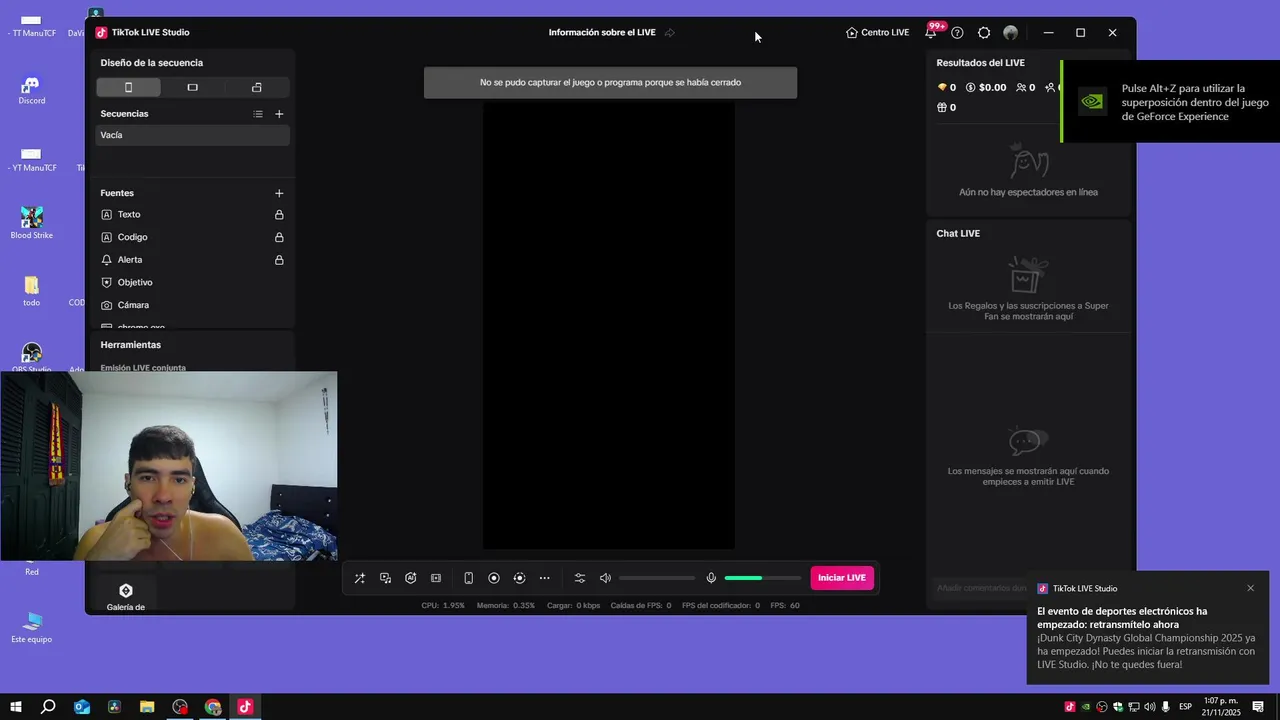Mute the microphone
Image resolution: width=1280 pixels, height=720 pixels.
(x=711, y=578)
